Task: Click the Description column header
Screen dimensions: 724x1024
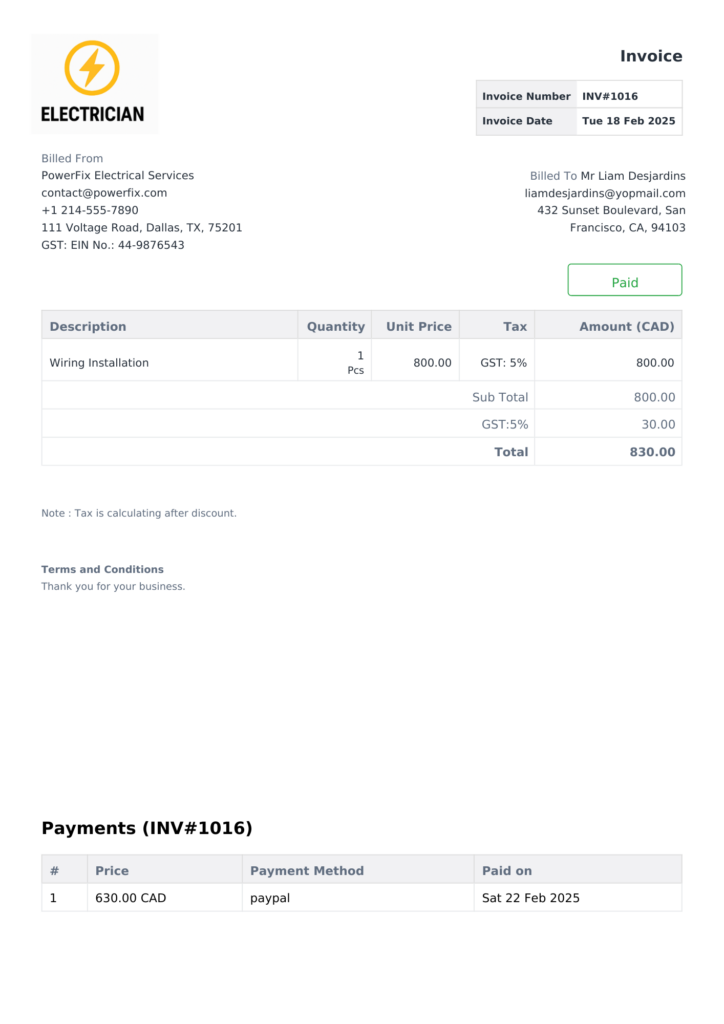Action: [88, 327]
